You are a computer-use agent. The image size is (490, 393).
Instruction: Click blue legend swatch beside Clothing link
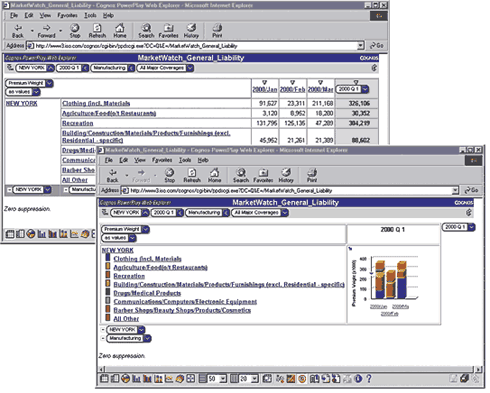tap(108, 257)
